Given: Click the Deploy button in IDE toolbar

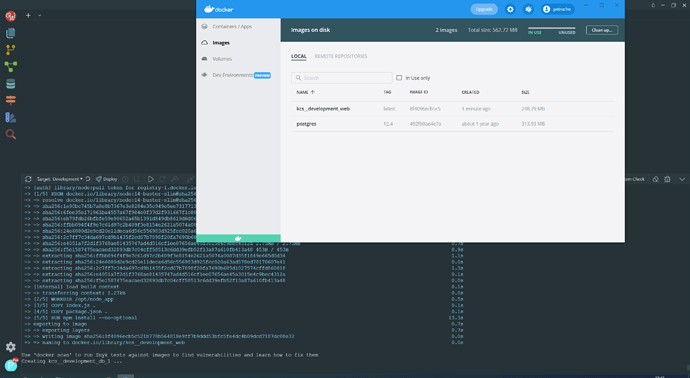Looking at the screenshot, I should coord(107,179).
